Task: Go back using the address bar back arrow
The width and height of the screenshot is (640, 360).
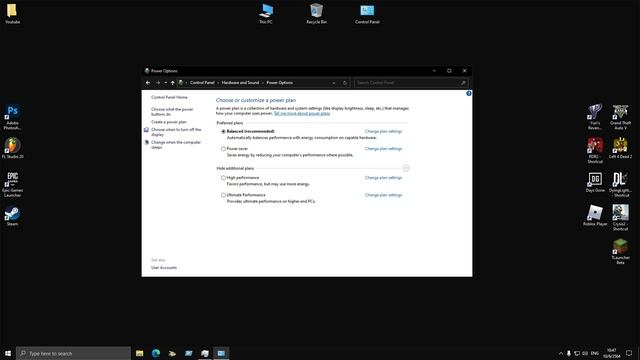Action: click(x=148, y=83)
